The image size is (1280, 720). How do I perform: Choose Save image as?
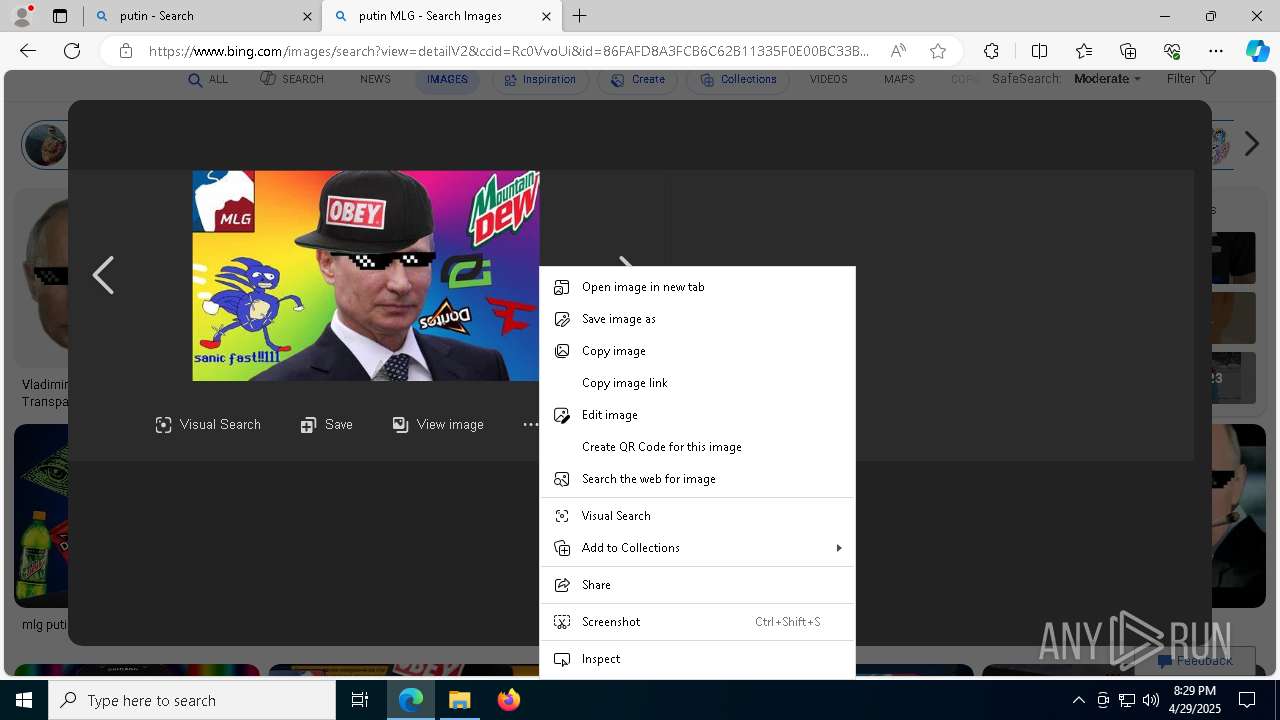click(697, 319)
